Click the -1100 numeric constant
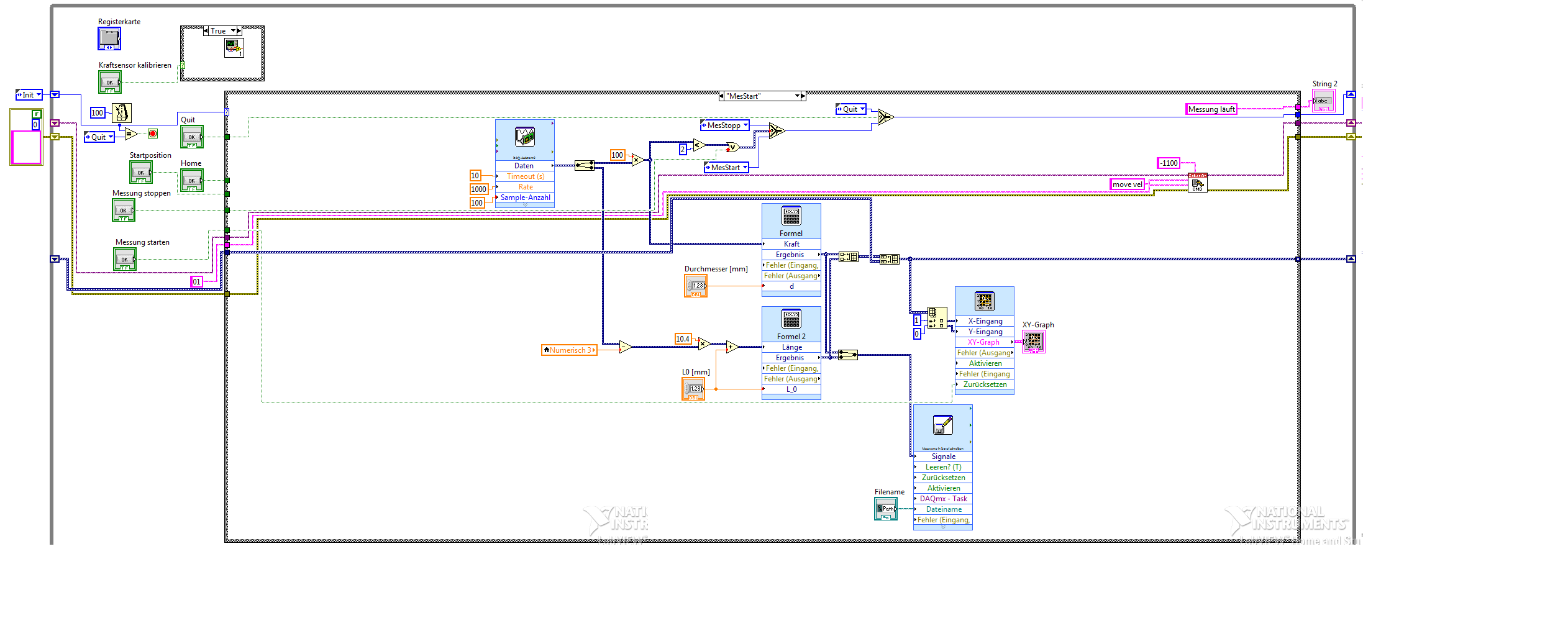 [x=1169, y=163]
